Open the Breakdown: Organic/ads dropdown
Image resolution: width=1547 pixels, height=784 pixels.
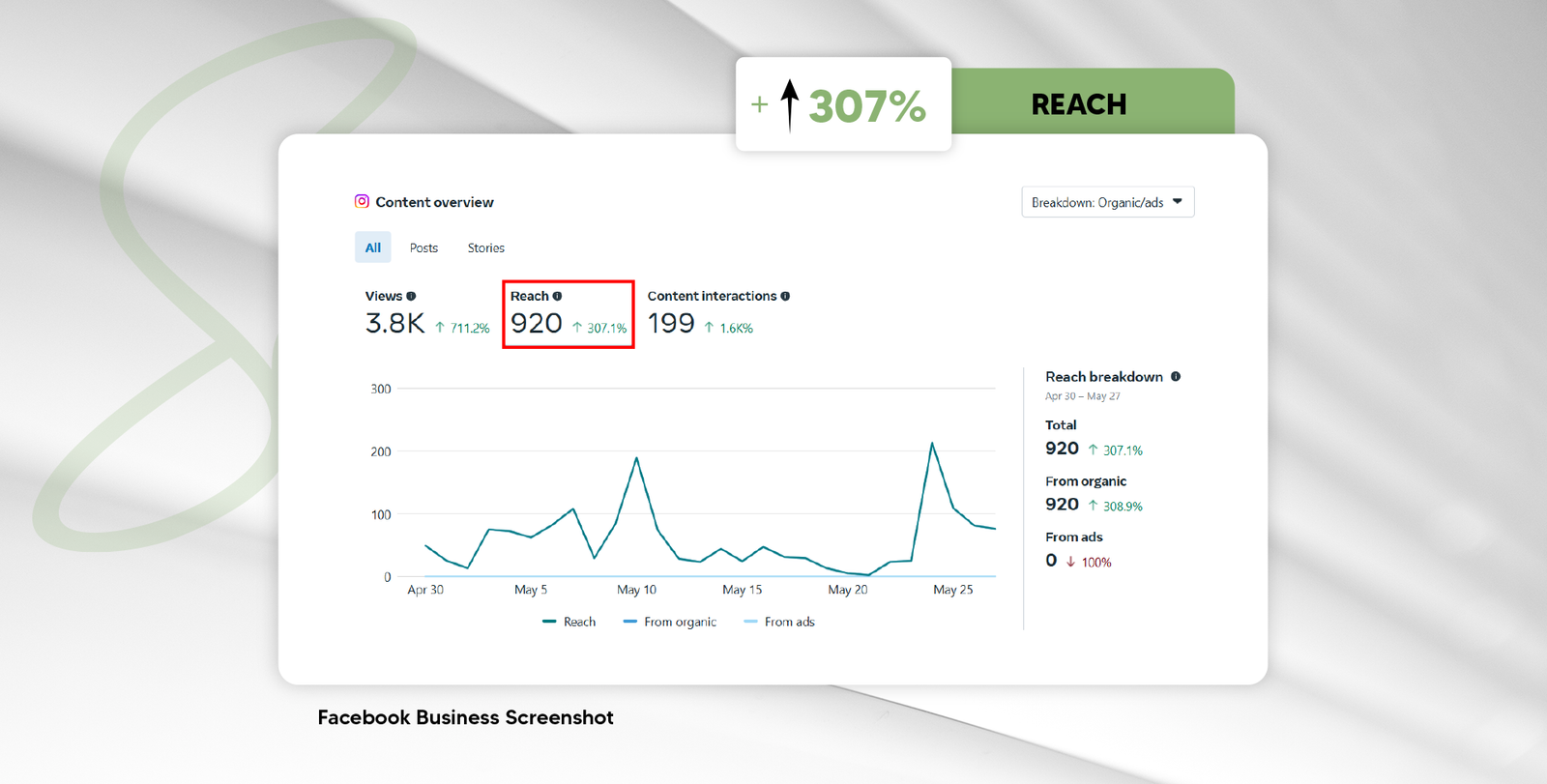[1107, 202]
